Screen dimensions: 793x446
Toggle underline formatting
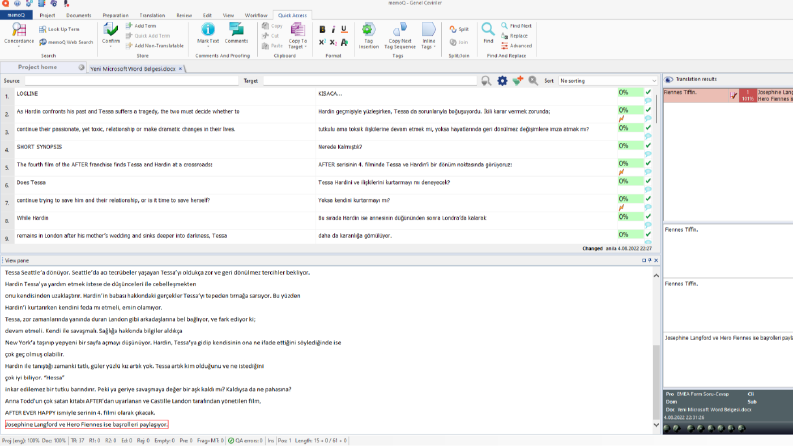coord(344,29)
